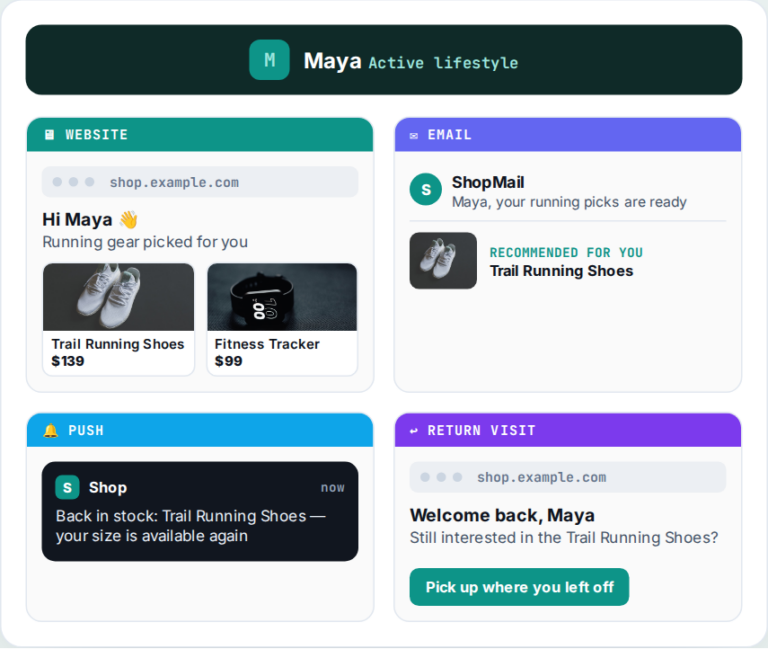Click the Trail Running Shoes email recommendation title
The image size is (768, 649).
[561, 271]
